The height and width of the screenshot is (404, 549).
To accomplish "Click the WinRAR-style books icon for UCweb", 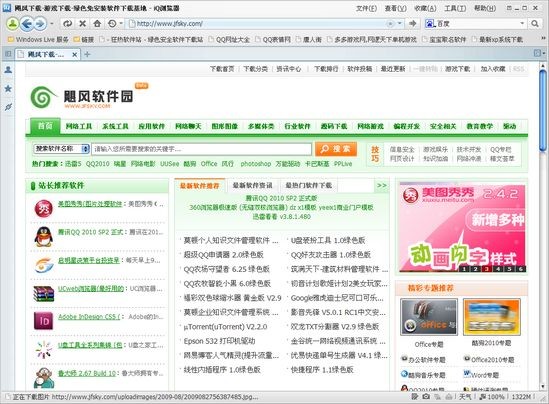I will (43, 293).
